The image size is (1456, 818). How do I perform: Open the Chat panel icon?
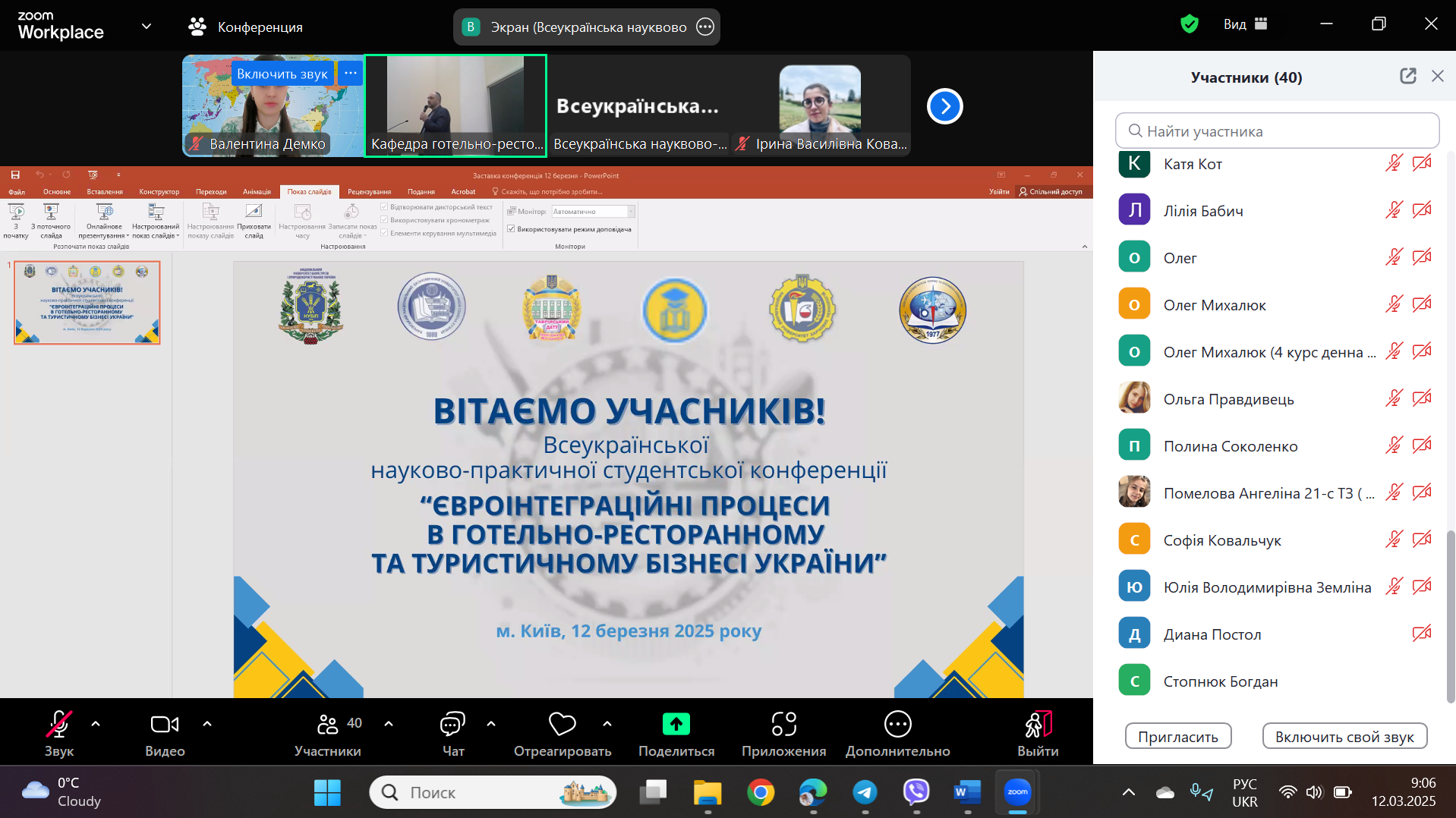(x=452, y=725)
